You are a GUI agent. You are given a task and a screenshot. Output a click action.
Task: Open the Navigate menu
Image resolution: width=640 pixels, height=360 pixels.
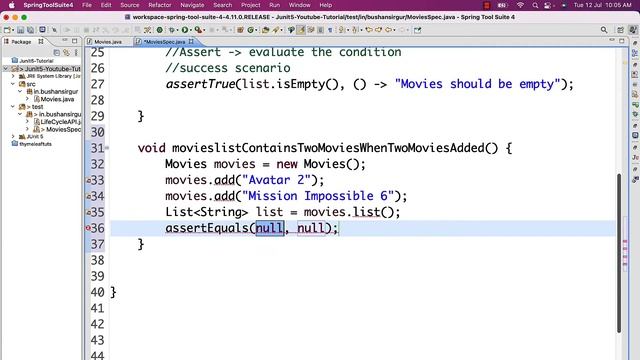click(x=192, y=5)
